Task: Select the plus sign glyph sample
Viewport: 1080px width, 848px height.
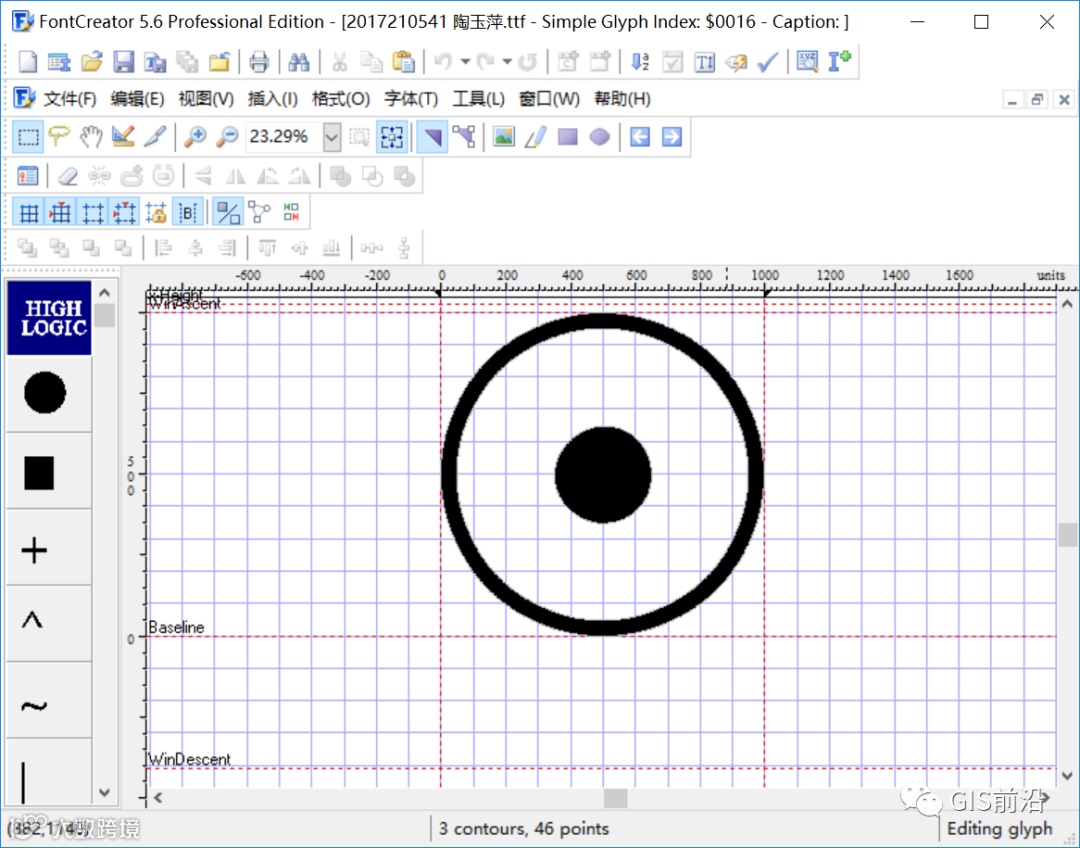Action: click(35, 549)
